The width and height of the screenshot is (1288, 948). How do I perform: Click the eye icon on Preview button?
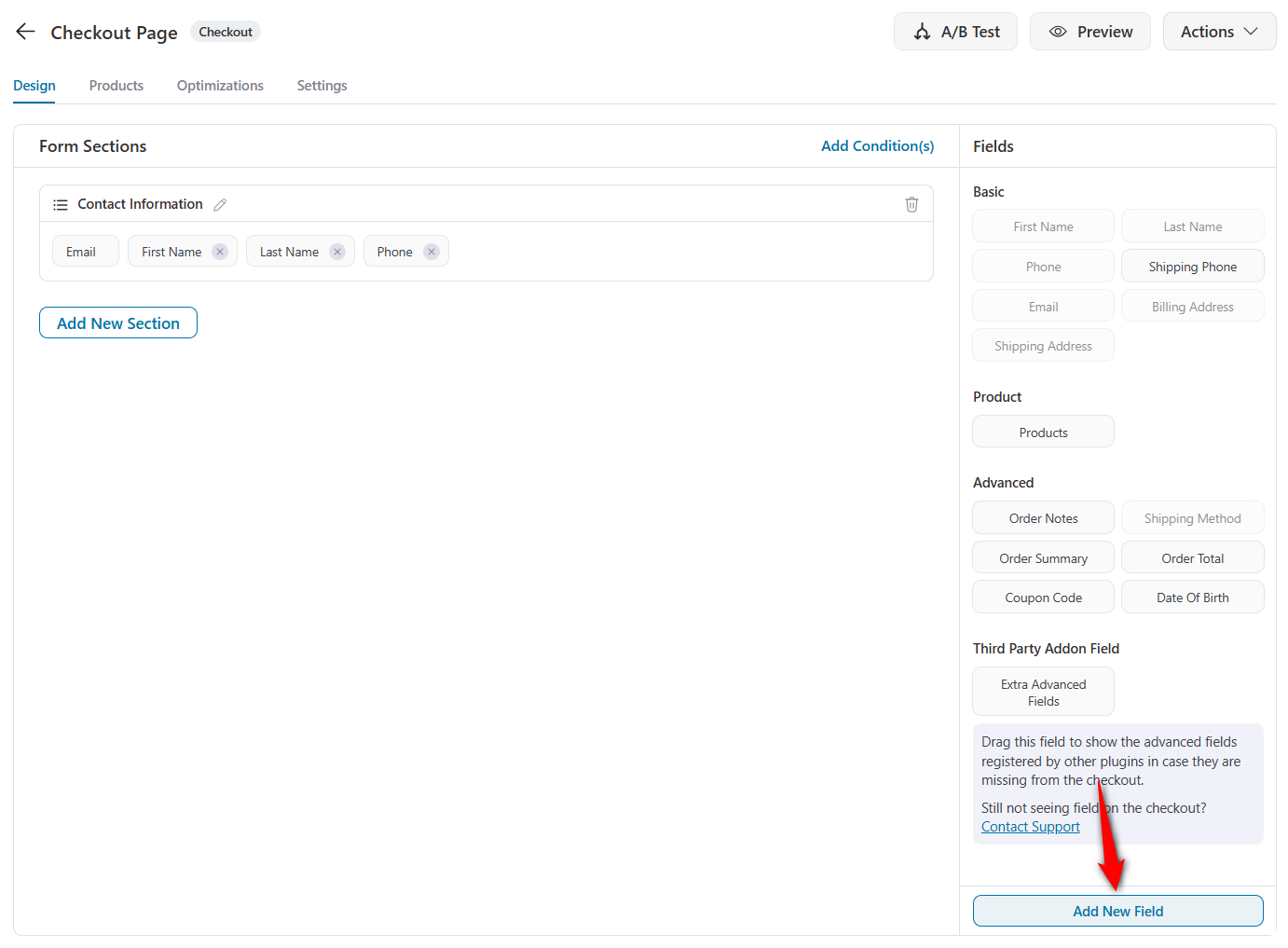(1059, 31)
